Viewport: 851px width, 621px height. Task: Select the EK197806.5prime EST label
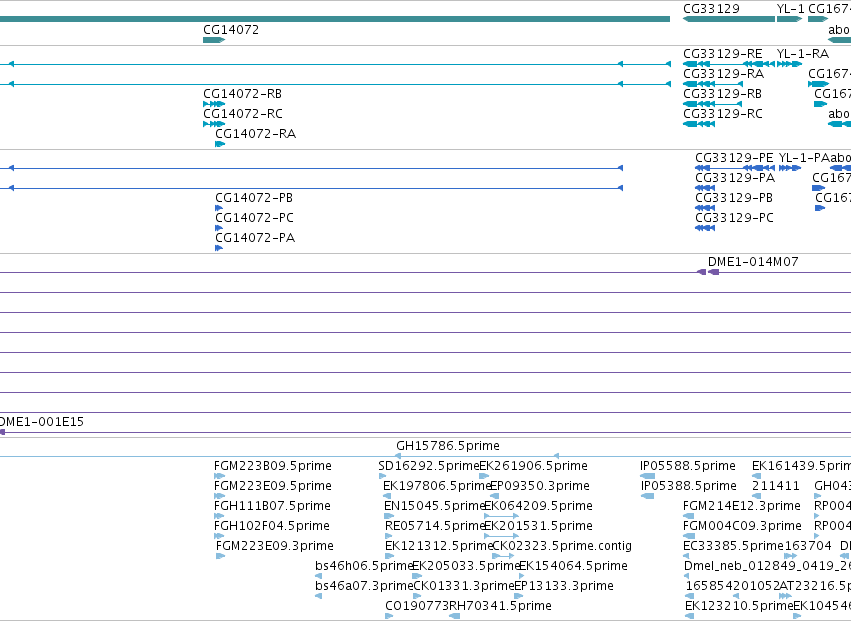coord(436,486)
